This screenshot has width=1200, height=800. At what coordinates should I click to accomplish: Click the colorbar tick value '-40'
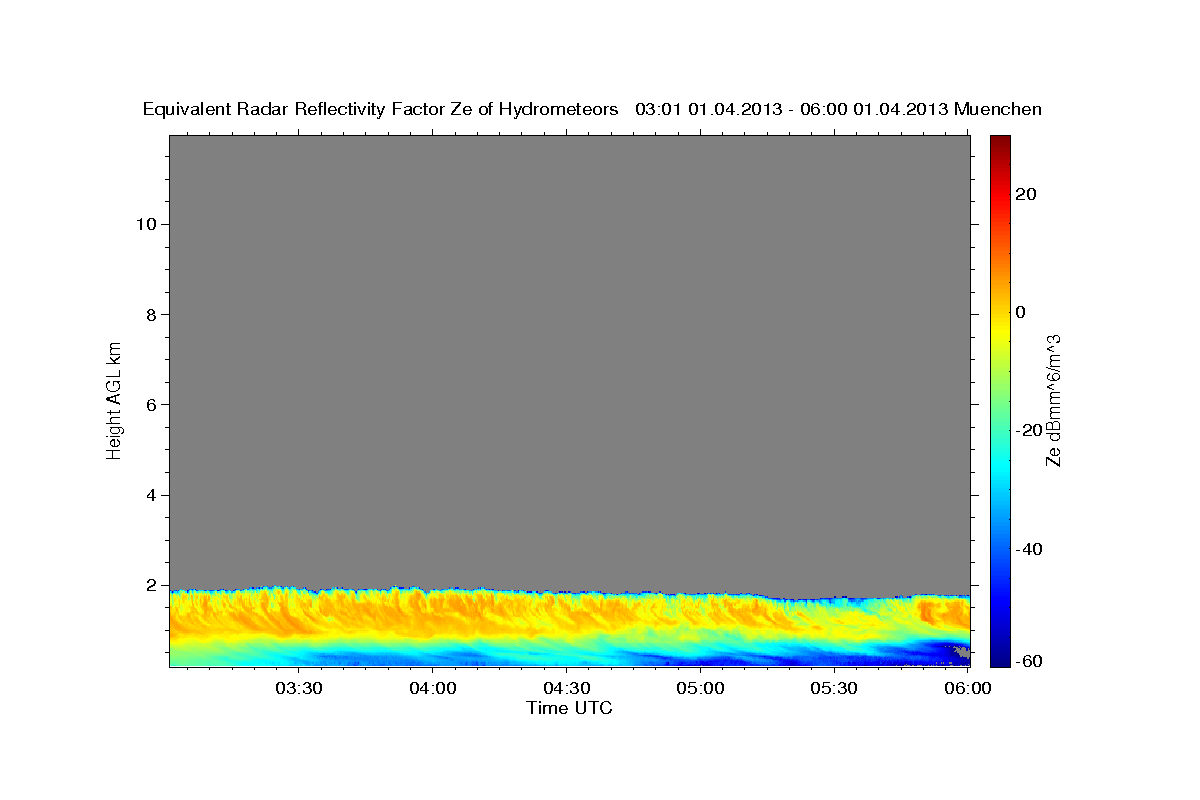[1027, 549]
